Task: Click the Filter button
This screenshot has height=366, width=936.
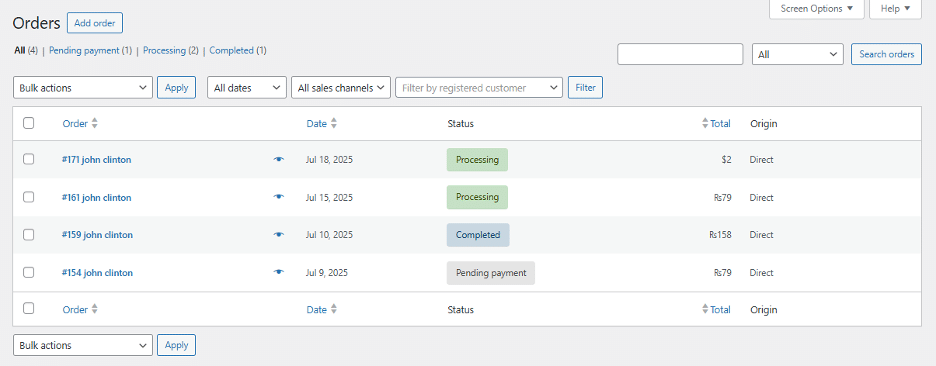Action: tap(586, 88)
